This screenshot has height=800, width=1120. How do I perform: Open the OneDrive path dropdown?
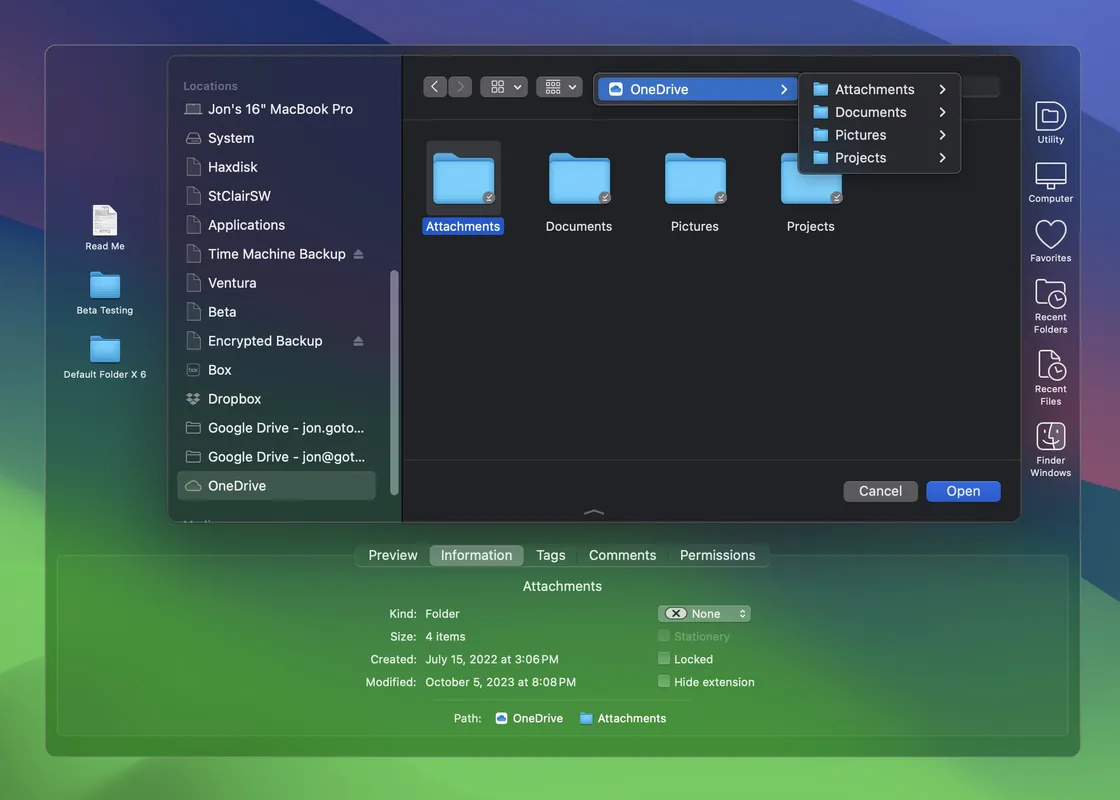tap(697, 88)
